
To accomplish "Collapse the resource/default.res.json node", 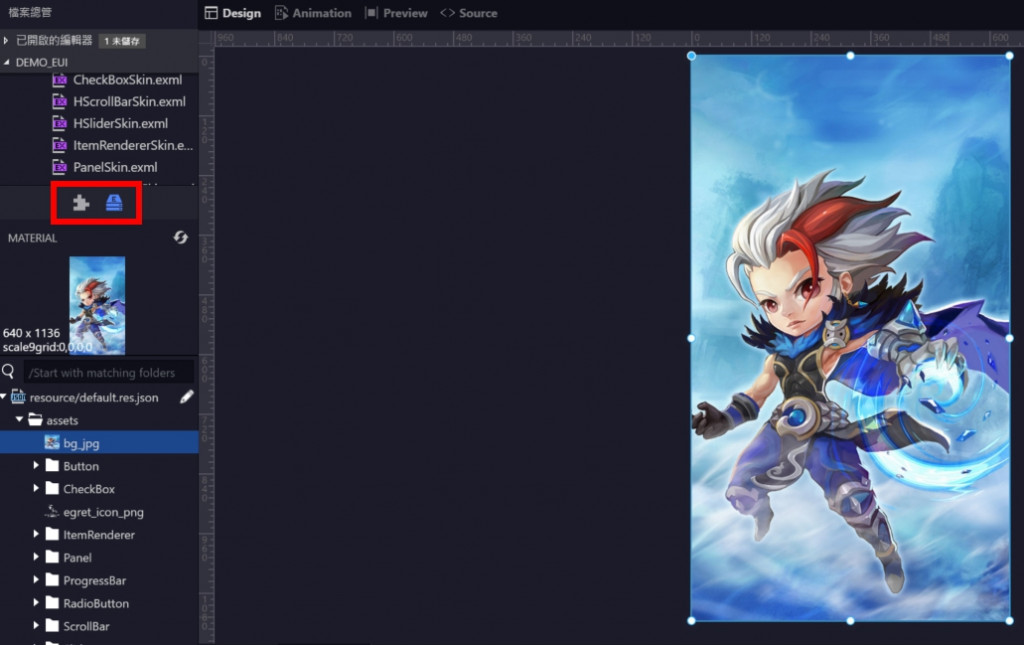I will coord(4,396).
